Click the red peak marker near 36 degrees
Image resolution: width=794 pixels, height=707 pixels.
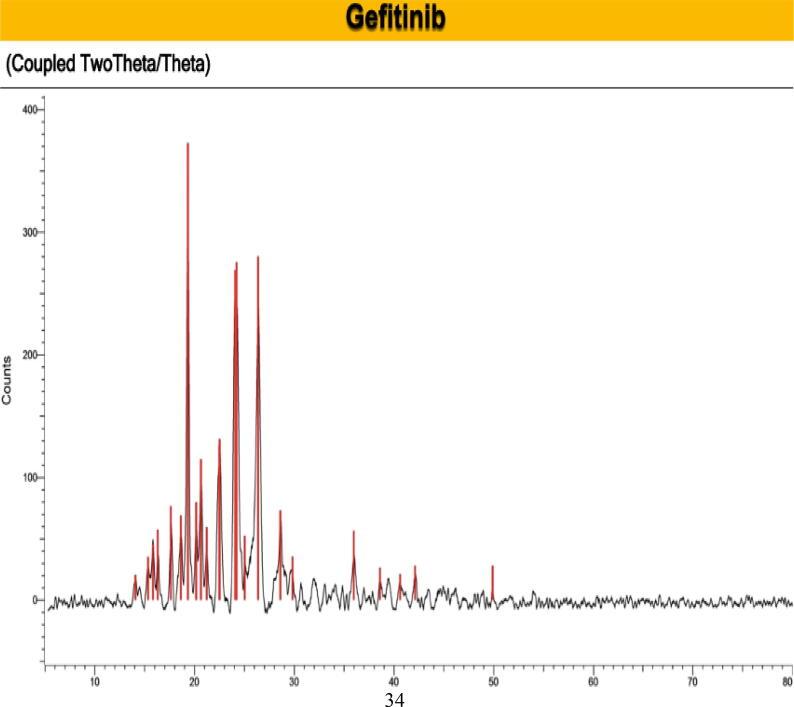point(353,565)
